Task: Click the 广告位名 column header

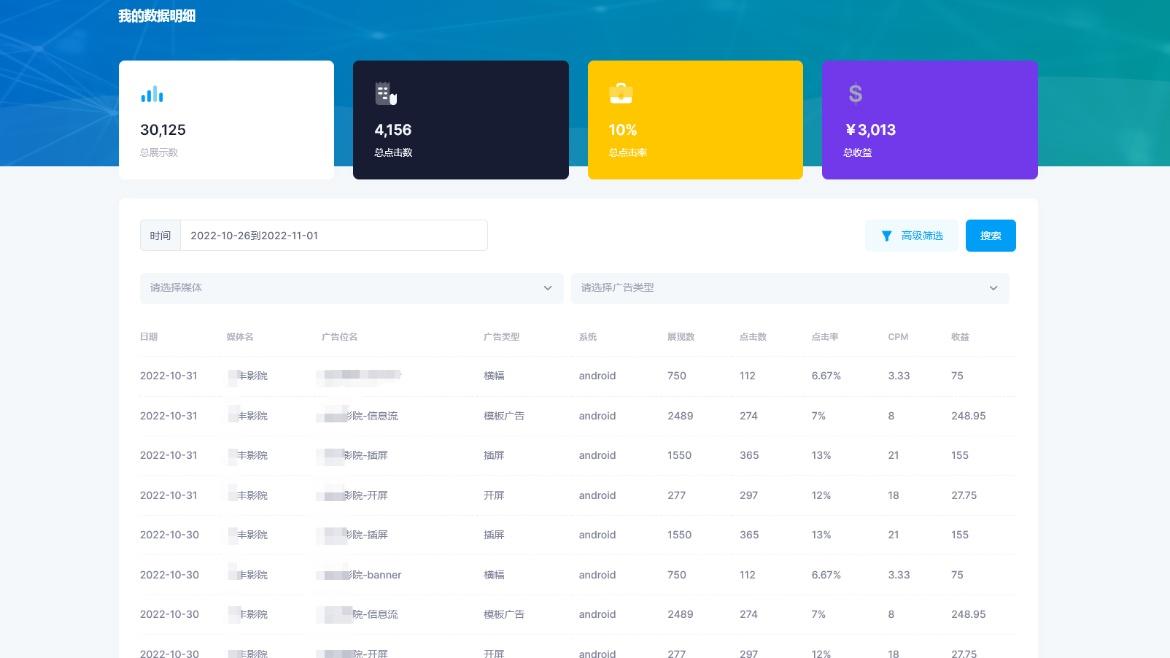Action: pos(339,337)
